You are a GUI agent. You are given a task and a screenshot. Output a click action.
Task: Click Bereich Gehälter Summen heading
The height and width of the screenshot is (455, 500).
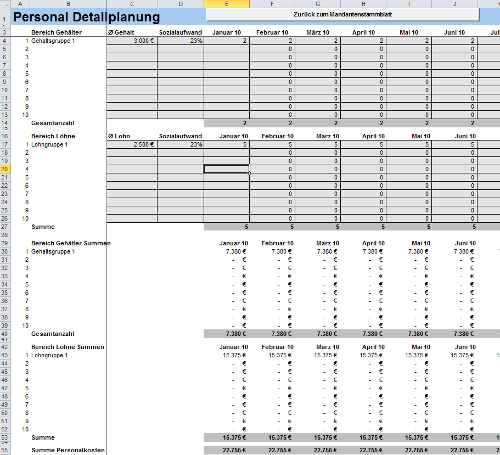(71, 243)
